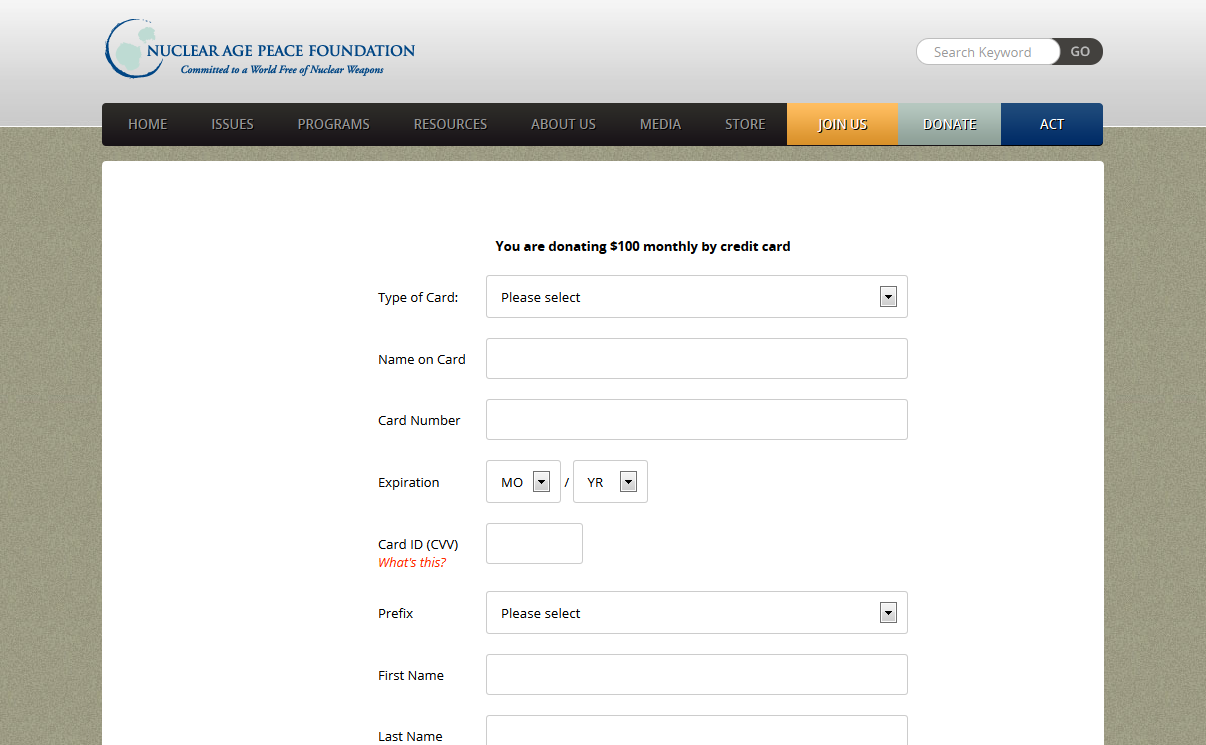The image size is (1206, 745).
Task: Click into the Card ID (CVV) field
Action: click(x=534, y=544)
